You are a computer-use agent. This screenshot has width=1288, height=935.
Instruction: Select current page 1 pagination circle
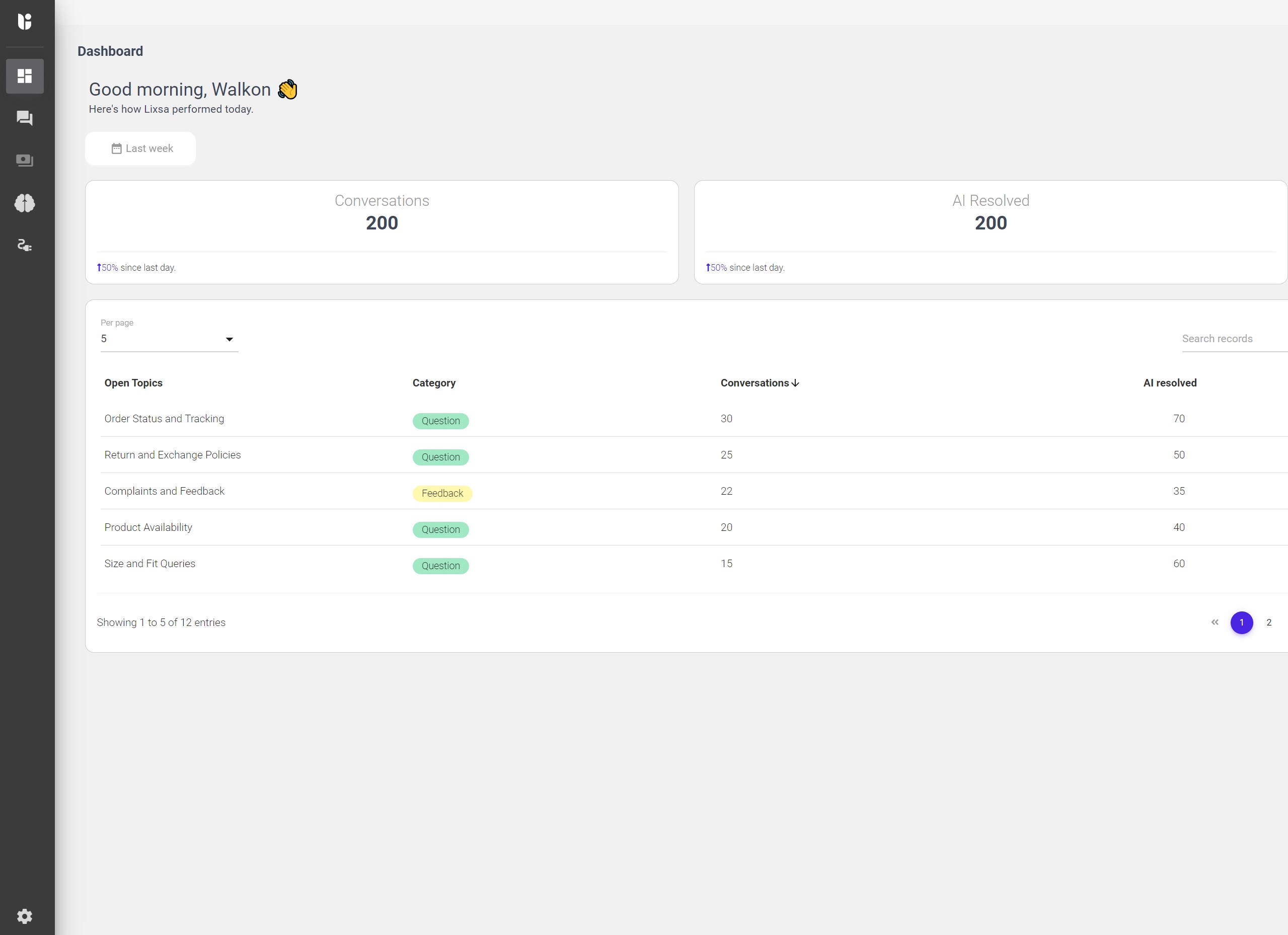pos(1241,623)
